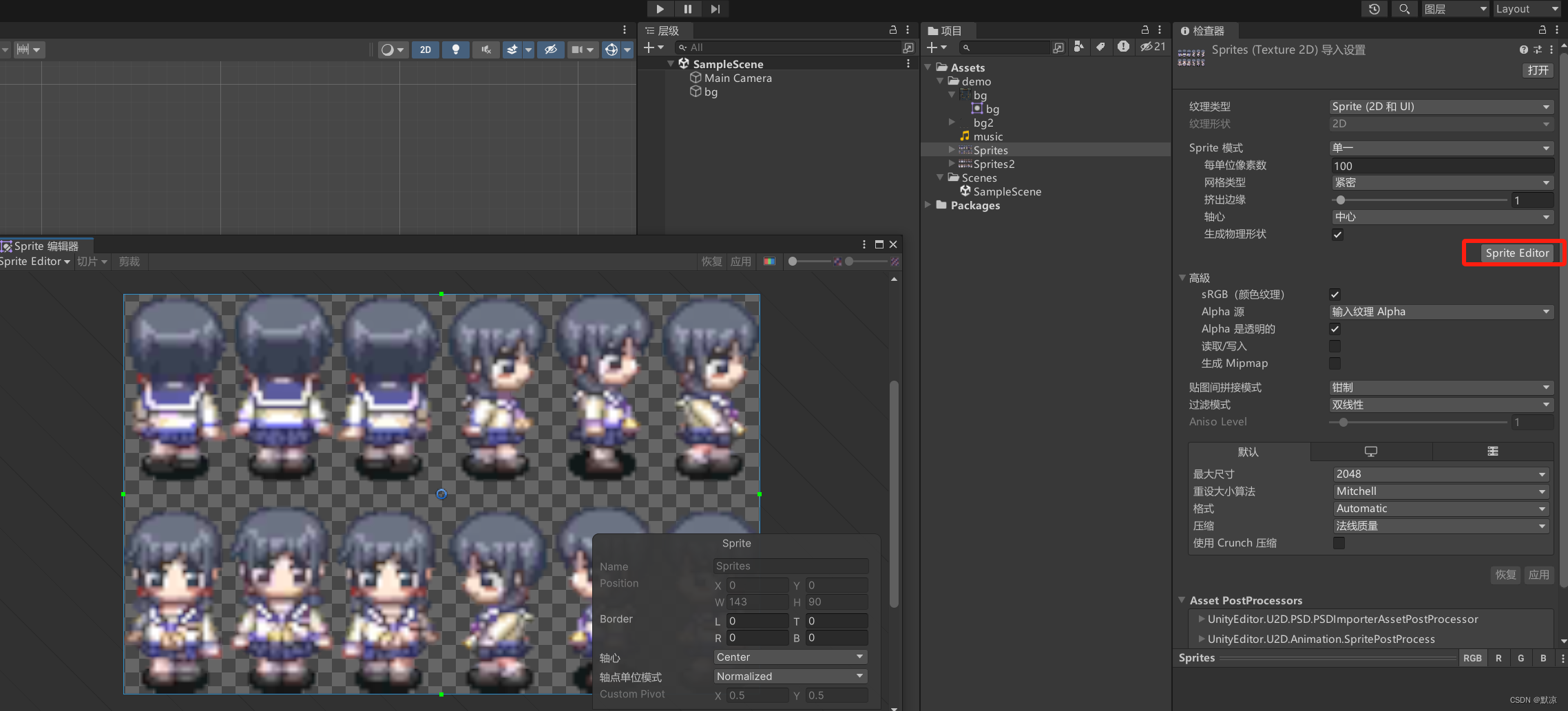Enable 使用 Crunch 压缩 checkbox

click(1339, 543)
